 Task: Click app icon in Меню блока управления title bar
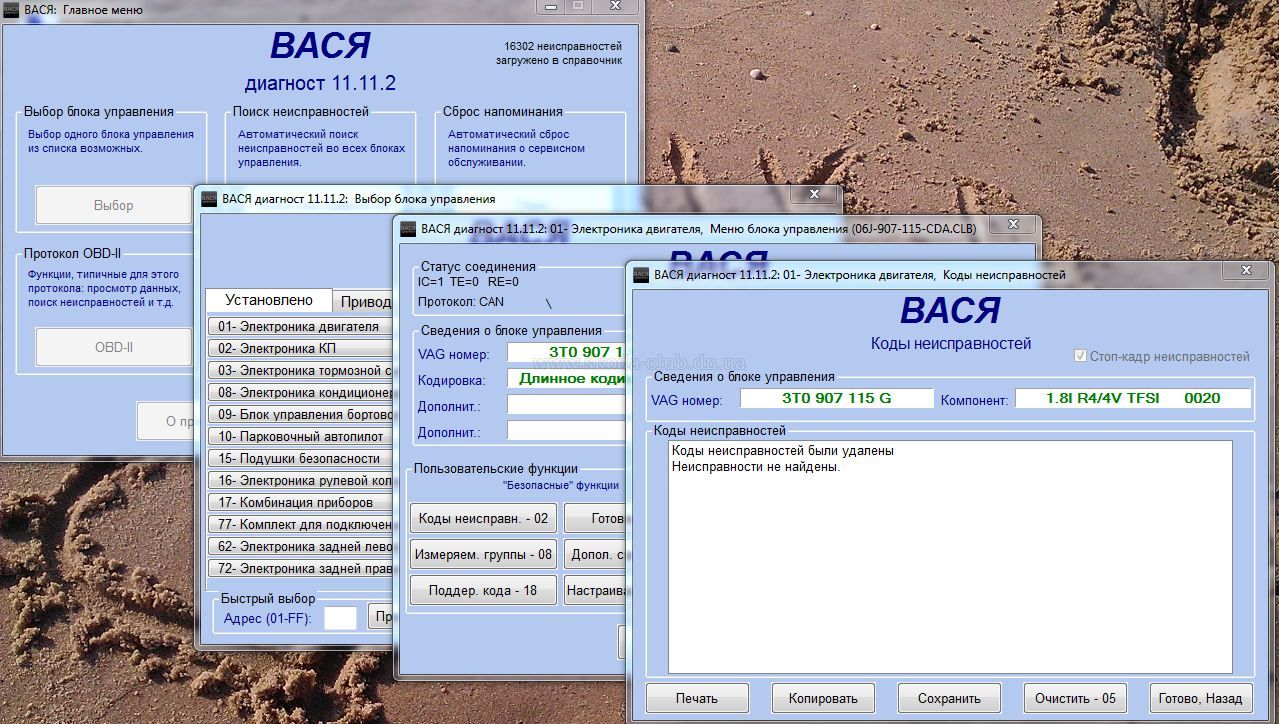(408, 229)
